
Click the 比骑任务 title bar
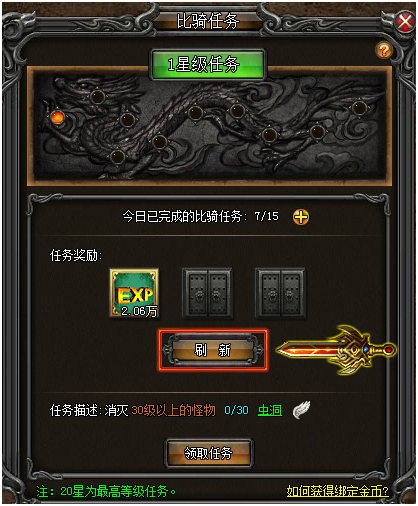208,21
